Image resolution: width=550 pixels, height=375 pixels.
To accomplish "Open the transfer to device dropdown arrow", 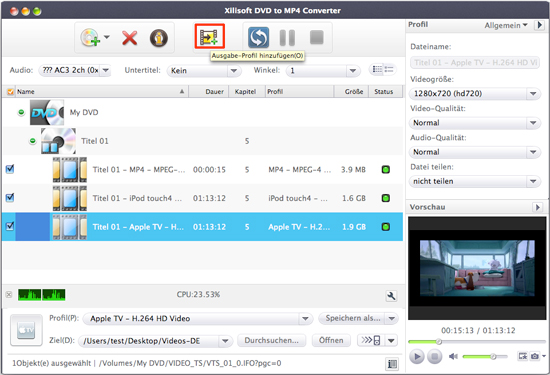I will [x=391, y=340].
